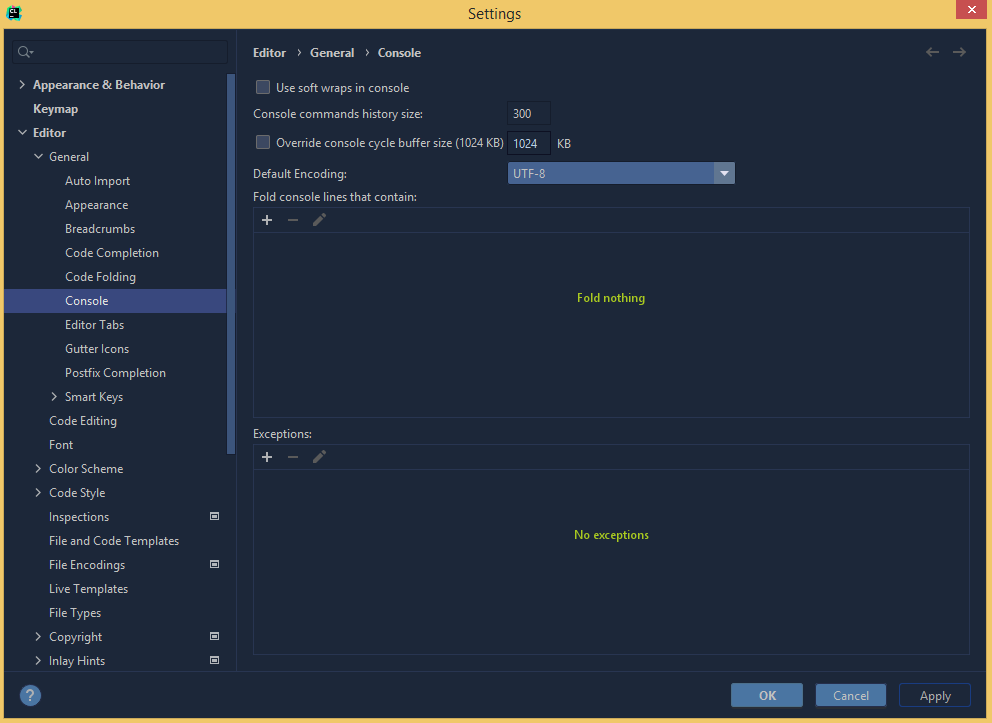Screen dimensions: 992x723
Task: Open the Default Encoding UTF-8 dropdown
Action: pos(621,173)
